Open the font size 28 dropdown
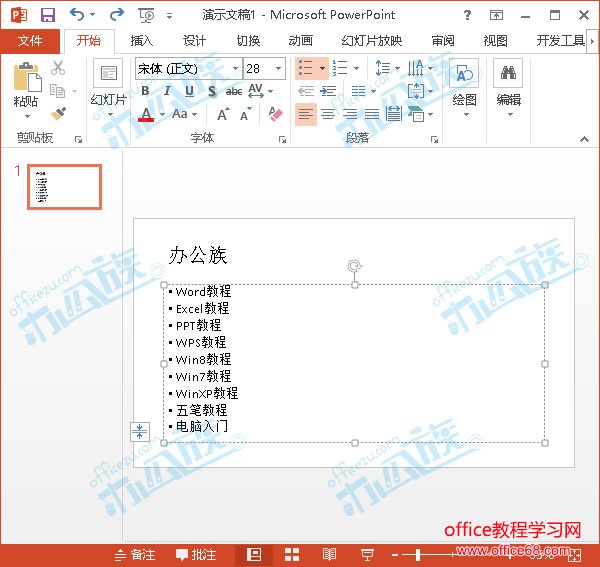This screenshot has height=567, width=600. coord(279,68)
